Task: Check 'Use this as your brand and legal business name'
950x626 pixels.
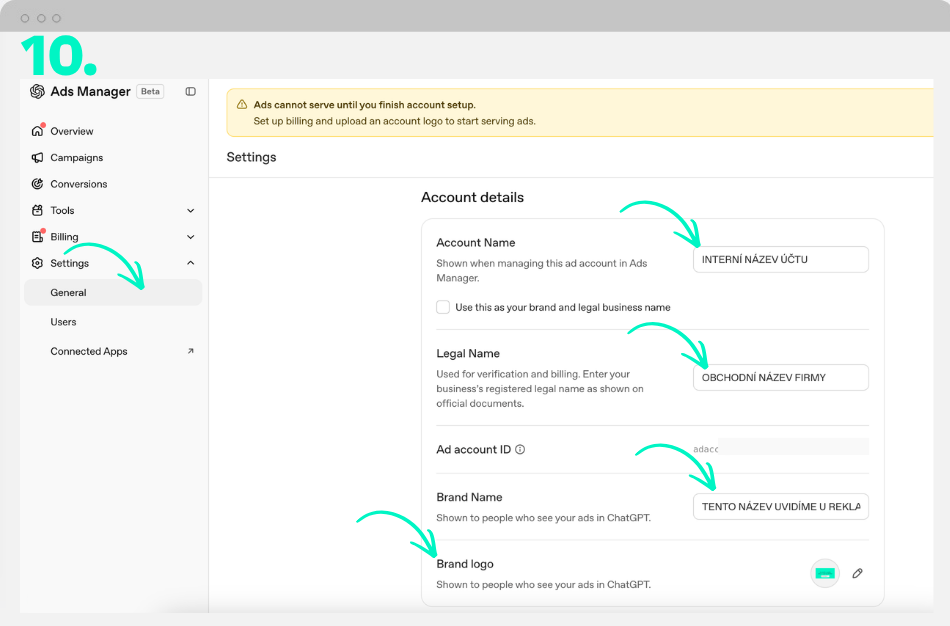Action: pos(443,307)
